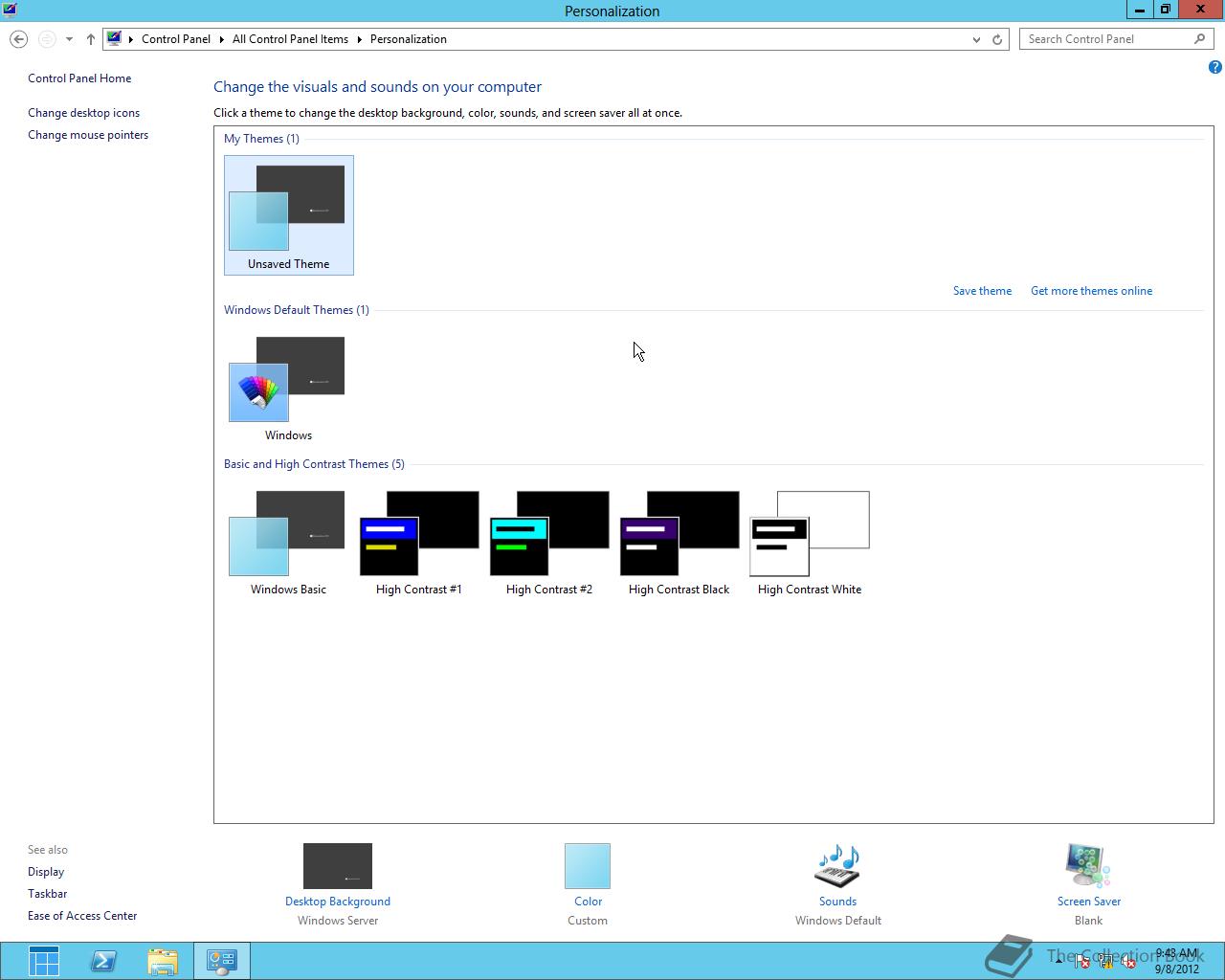
Task: Open Action Center flag tray icon
Action: tap(1081, 962)
